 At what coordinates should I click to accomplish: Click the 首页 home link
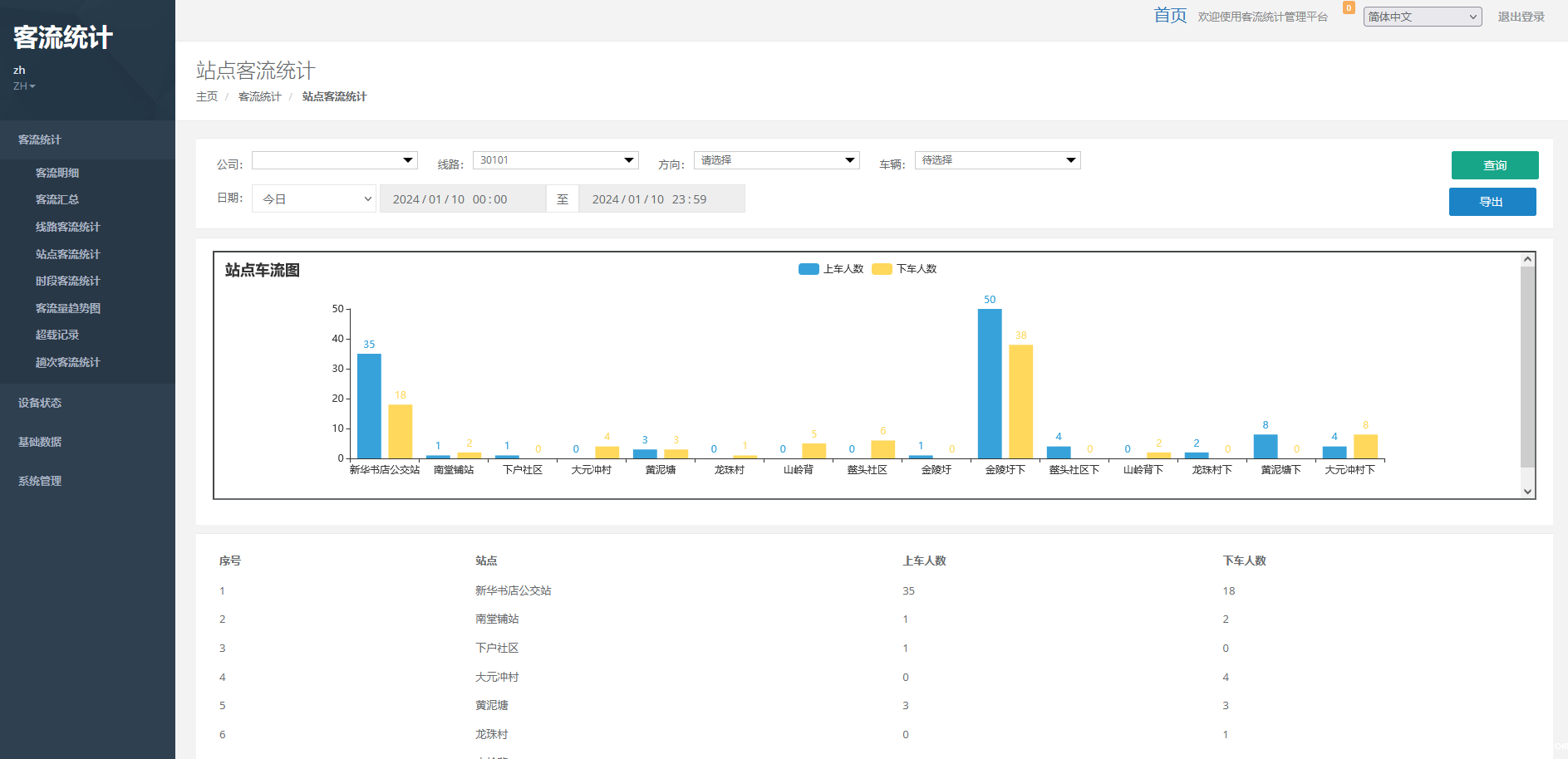pos(1170,16)
